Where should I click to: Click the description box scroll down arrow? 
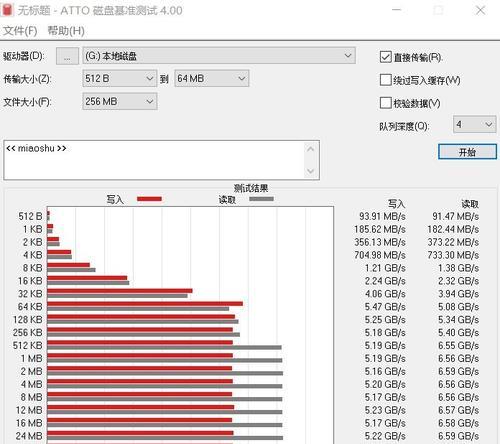tap(311, 171)
